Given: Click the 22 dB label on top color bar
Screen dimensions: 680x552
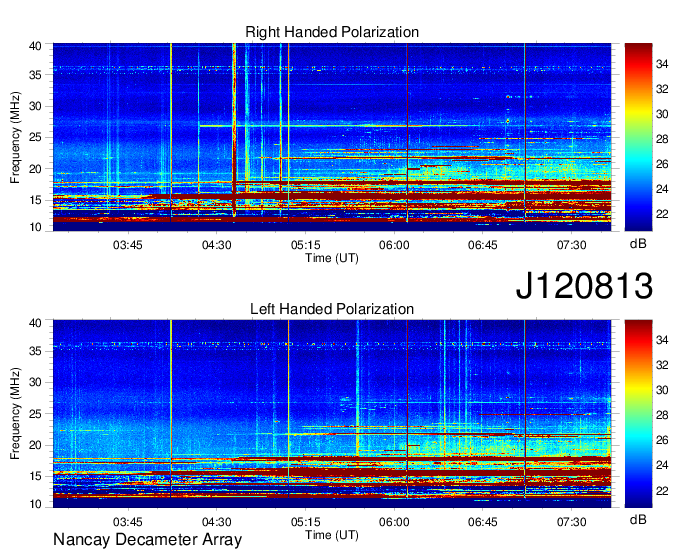Looking at the screenshot, I should (662, 214).
